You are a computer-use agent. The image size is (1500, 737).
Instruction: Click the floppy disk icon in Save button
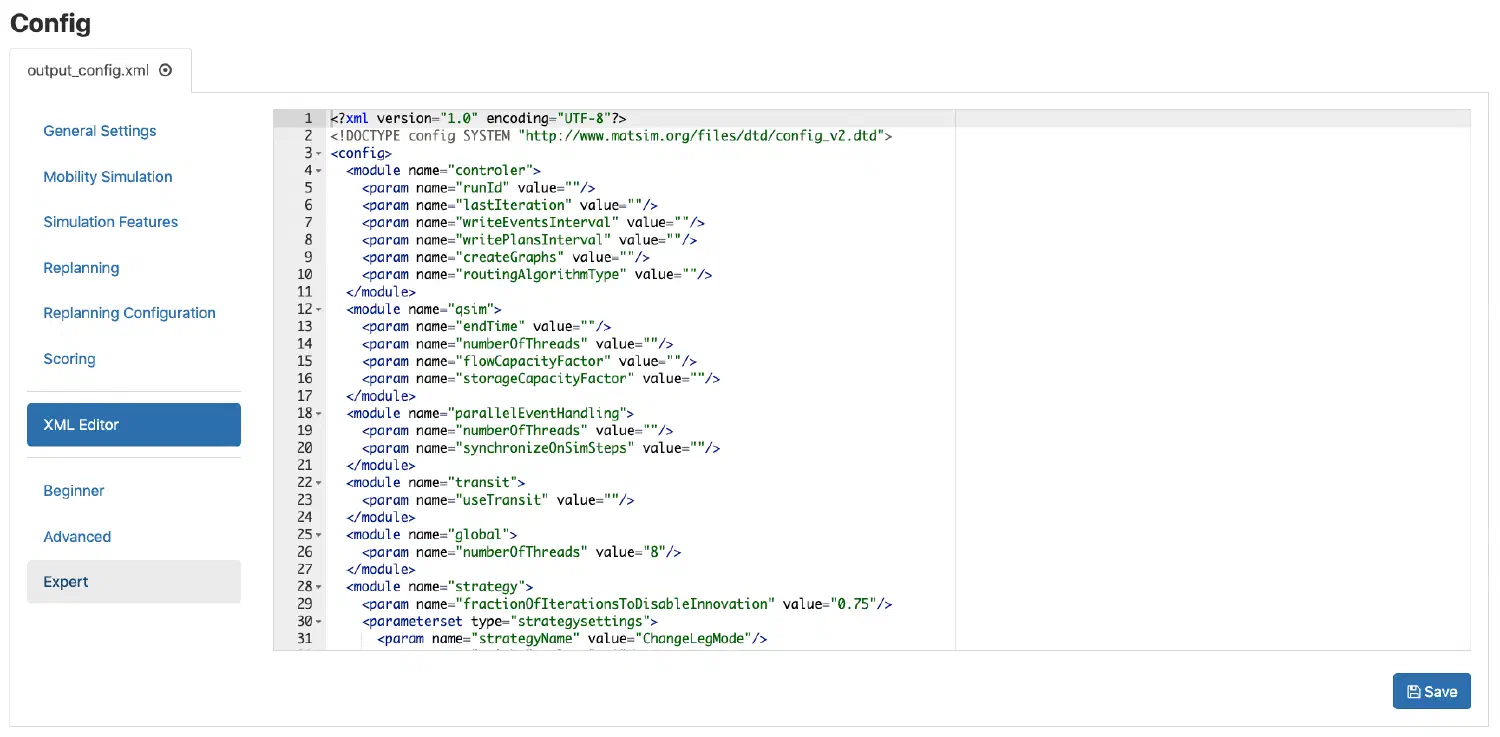coord(1413,691)
